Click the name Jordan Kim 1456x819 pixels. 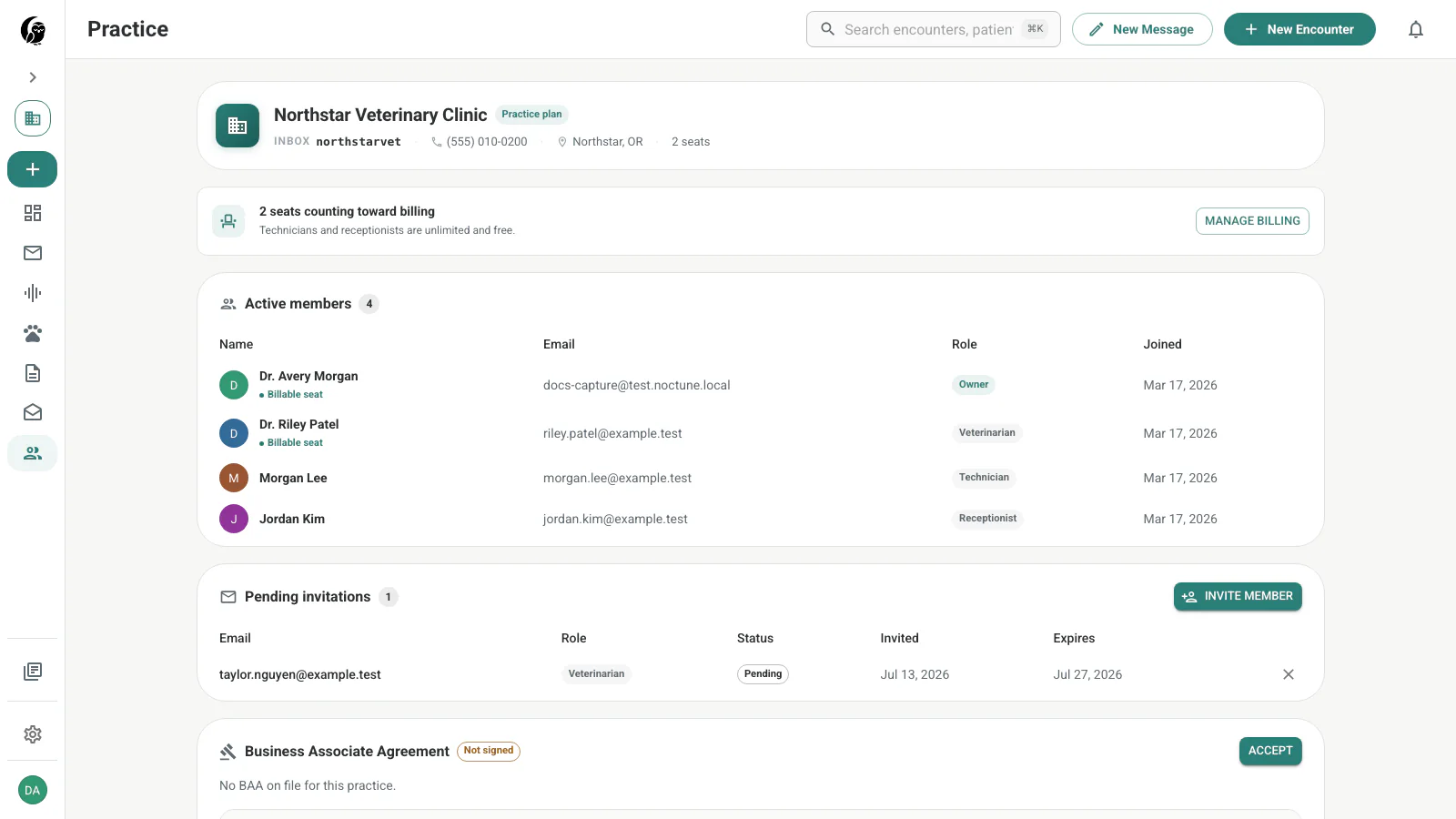tap(292, 519)
